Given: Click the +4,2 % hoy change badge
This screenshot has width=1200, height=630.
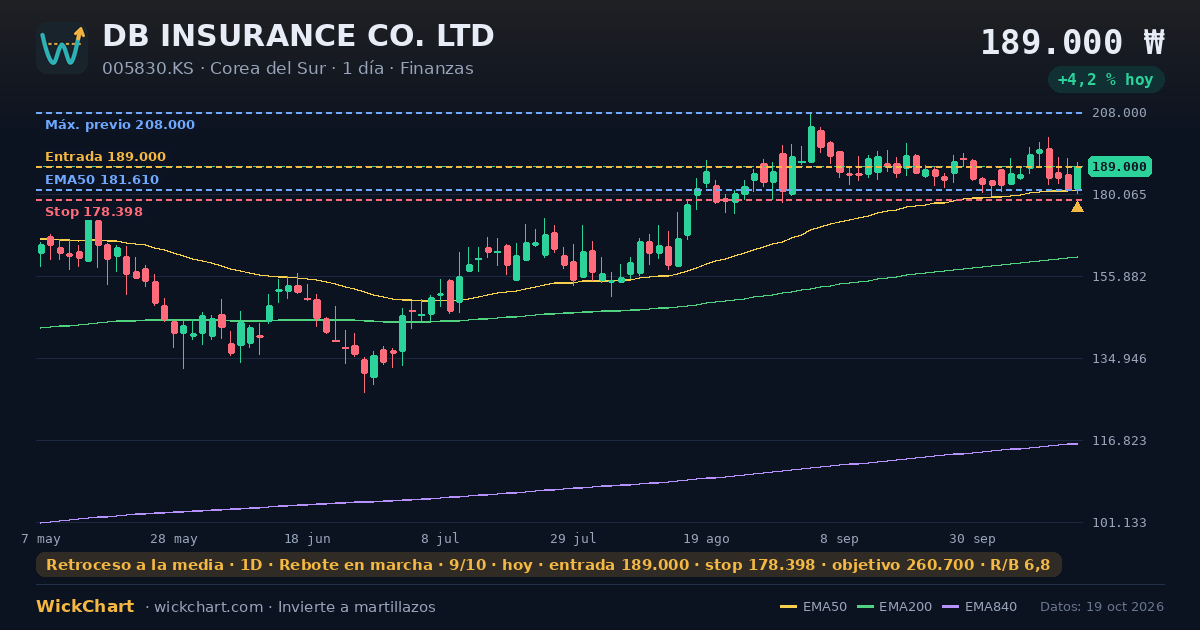Looking at the screenshot, I should pyautogui.click(x=1106, y=80).
